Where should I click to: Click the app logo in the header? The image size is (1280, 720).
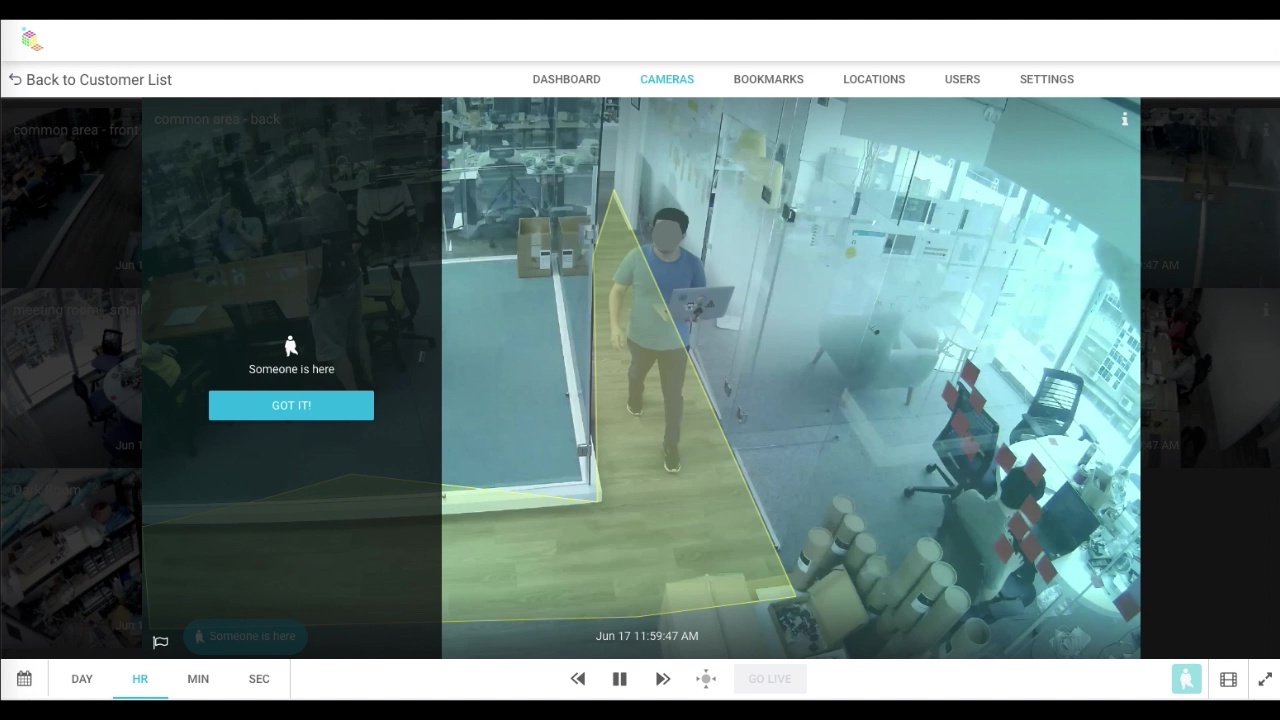(x=32, y=40)
